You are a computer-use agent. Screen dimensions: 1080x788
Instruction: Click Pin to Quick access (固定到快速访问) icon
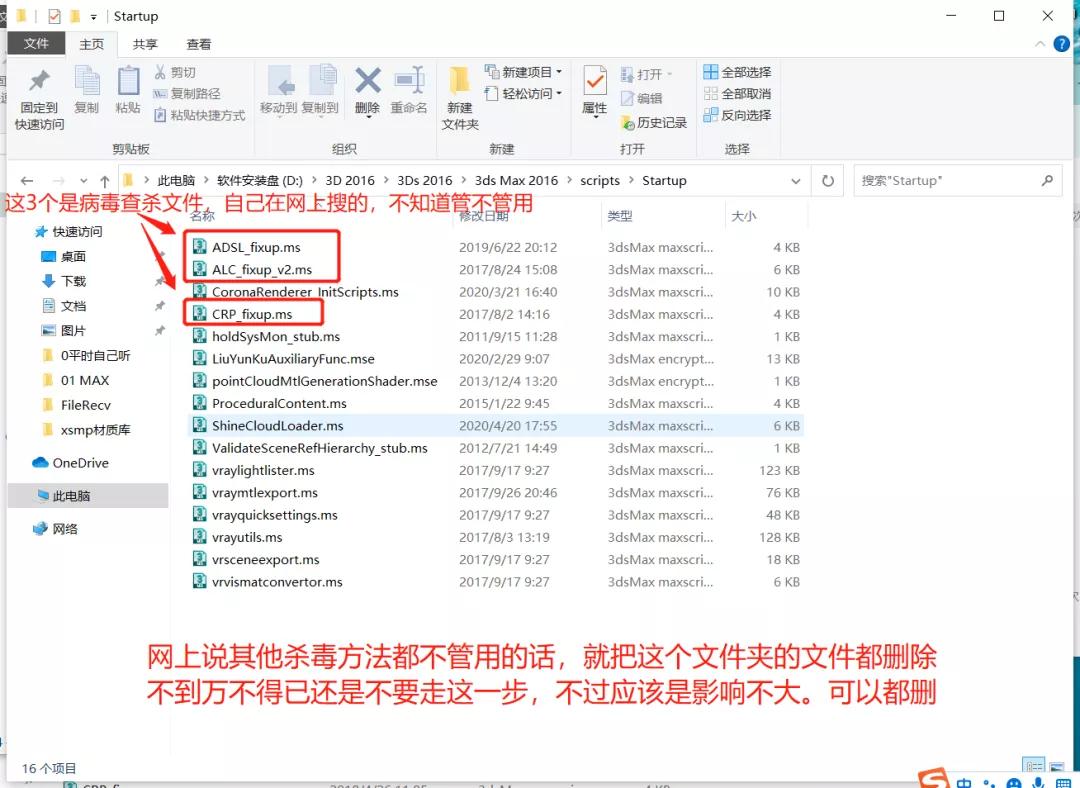(x=39, y=81)
